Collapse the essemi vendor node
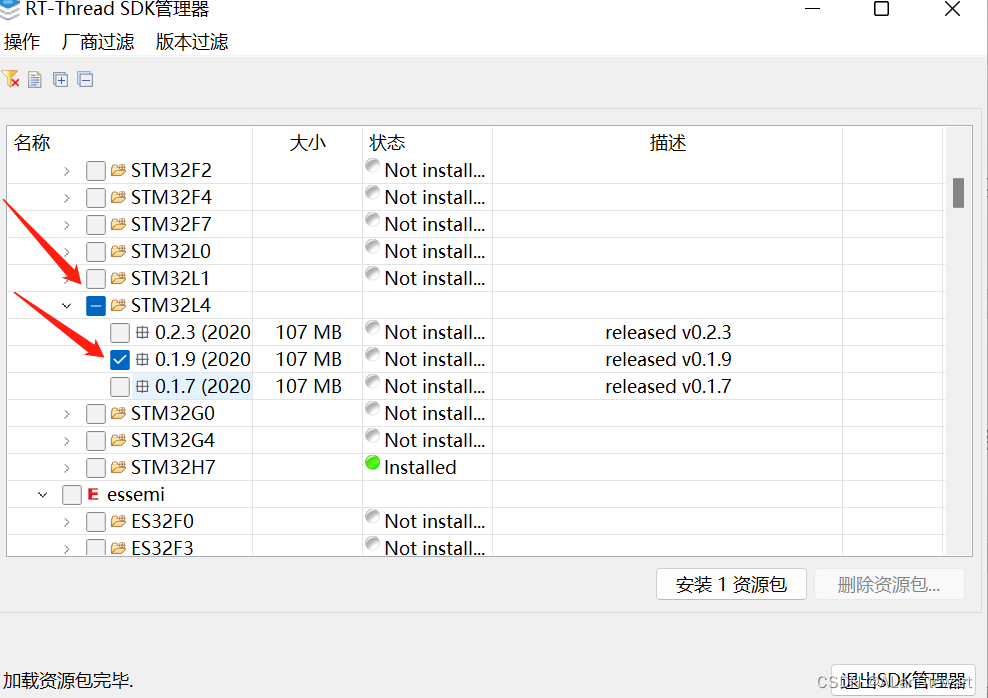This screenshot has width=988, height=698. pyautogui.click(x=43, y=495)
